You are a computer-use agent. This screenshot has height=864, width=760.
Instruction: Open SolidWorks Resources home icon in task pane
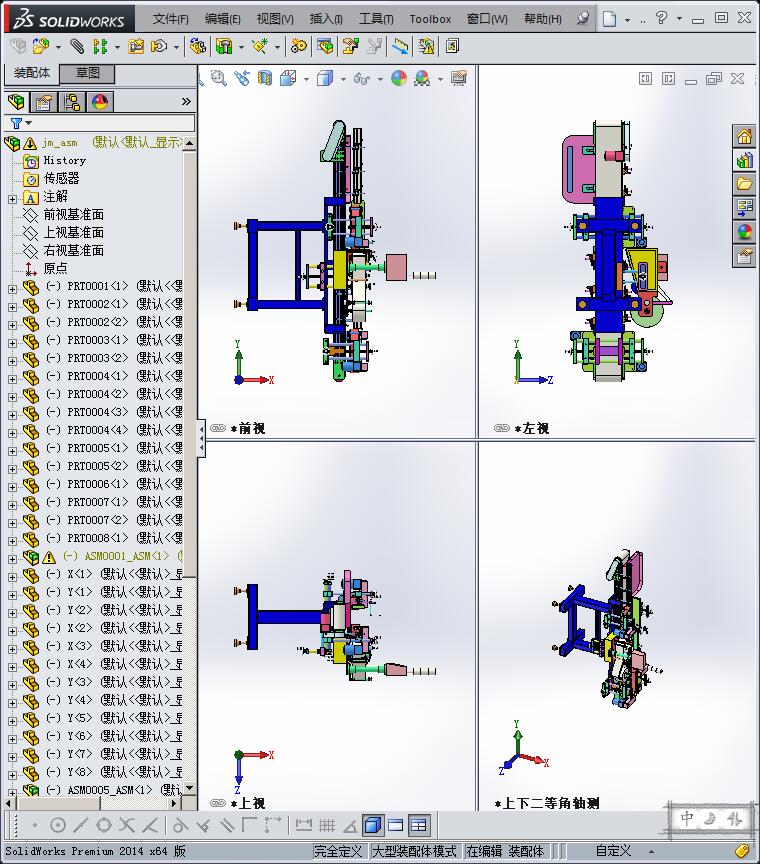pos(745,136)
